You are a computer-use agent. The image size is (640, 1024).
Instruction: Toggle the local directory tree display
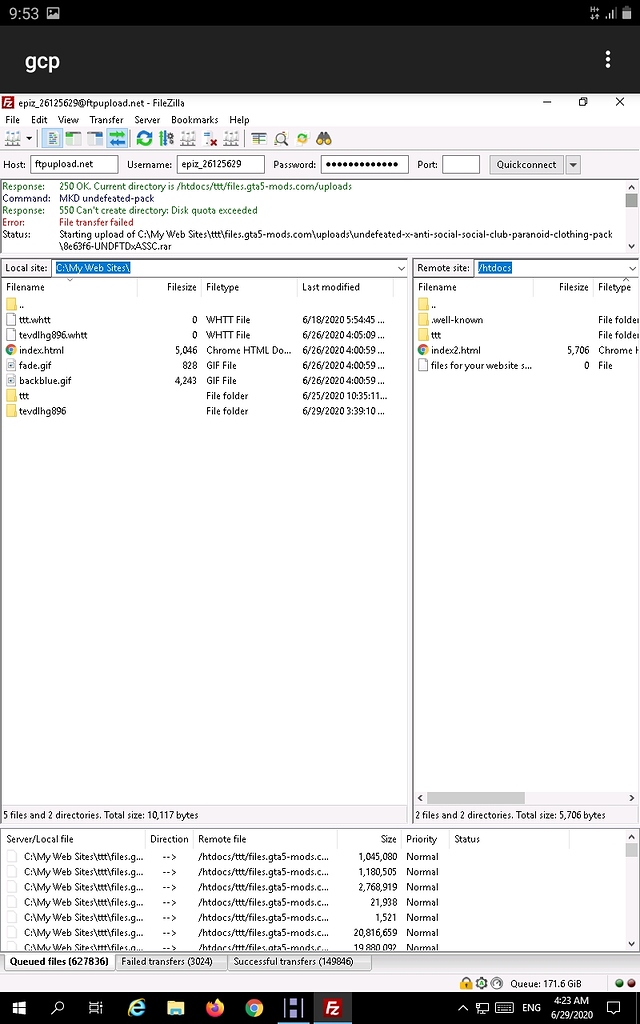coord(74,139)
